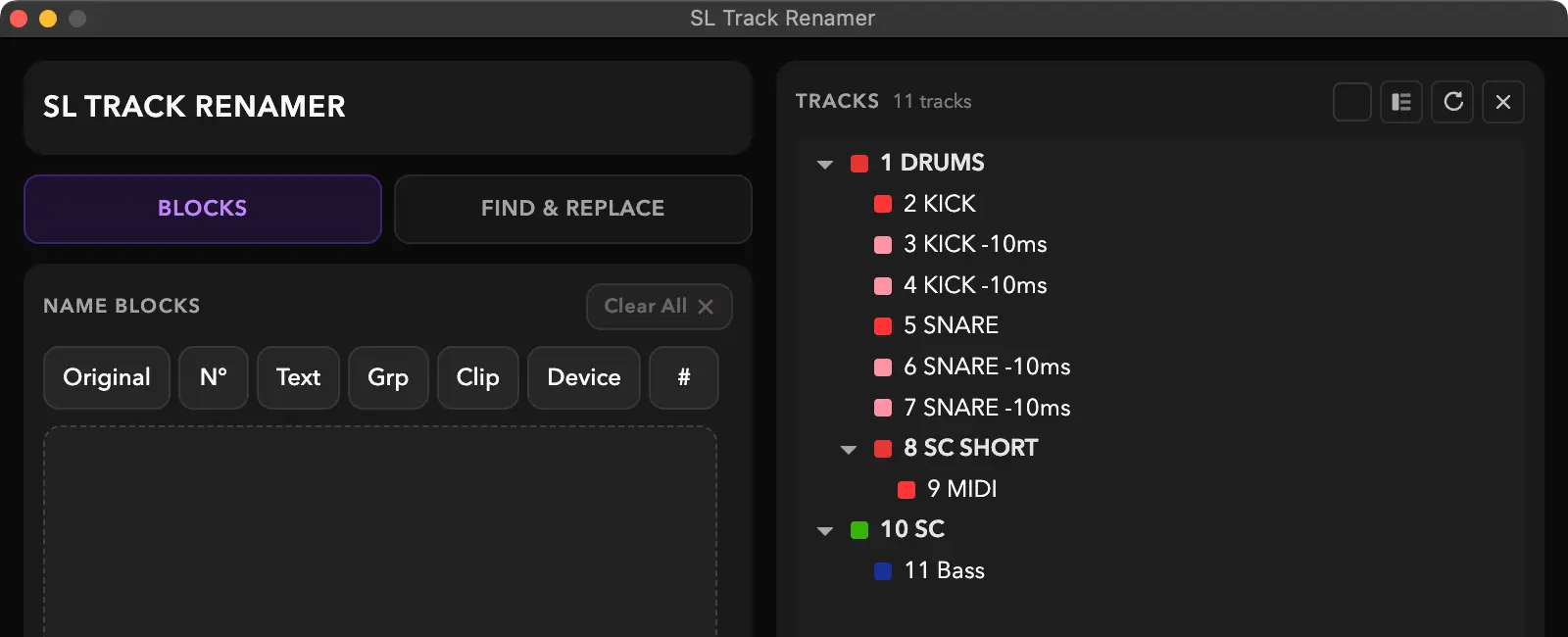
Task: Click the pink swatch of 6 SNARE -10ms
Action: pos(883,367)
